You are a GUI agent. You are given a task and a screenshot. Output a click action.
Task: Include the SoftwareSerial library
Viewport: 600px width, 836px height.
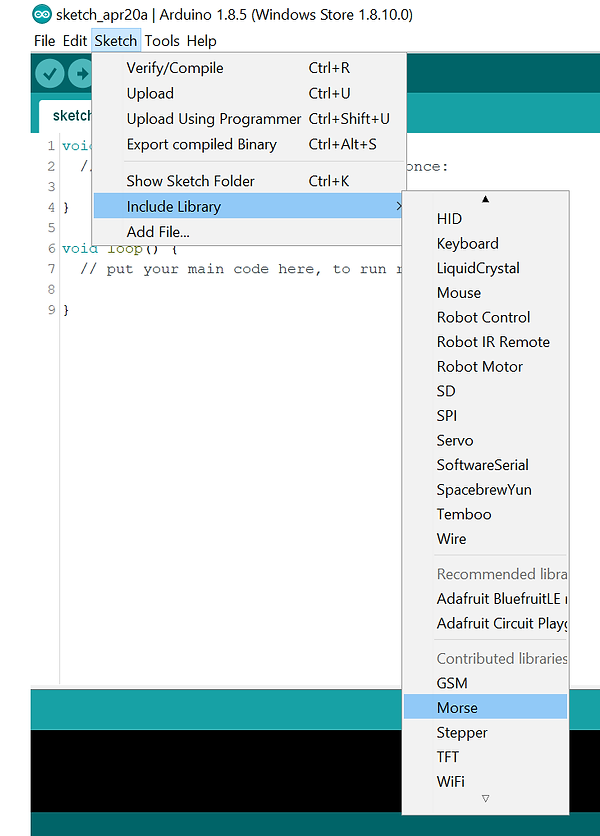click(x=485, y=465)
